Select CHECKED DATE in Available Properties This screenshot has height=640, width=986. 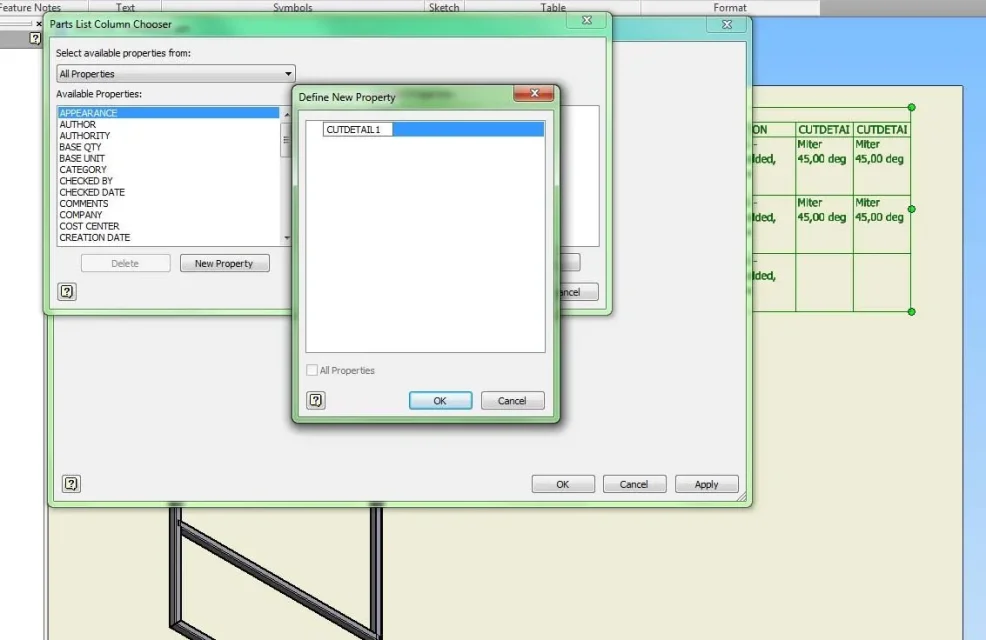coord(169,192)
